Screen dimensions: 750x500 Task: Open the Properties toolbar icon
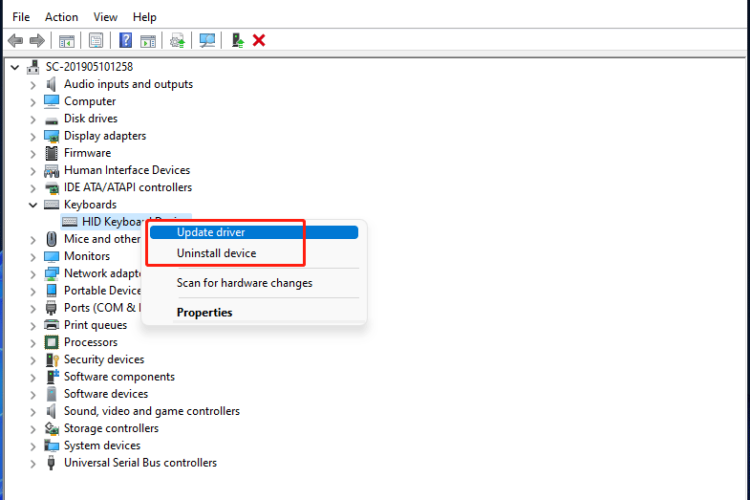coord(96,40)
